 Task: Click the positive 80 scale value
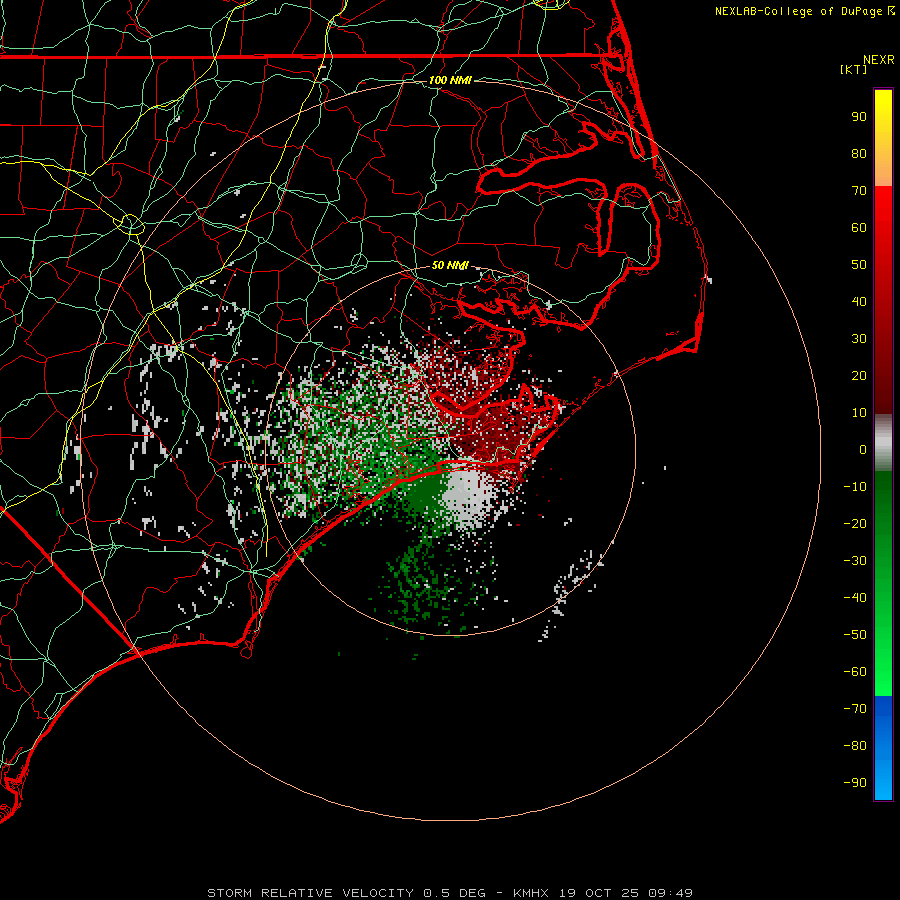click(x=859, y=154)
